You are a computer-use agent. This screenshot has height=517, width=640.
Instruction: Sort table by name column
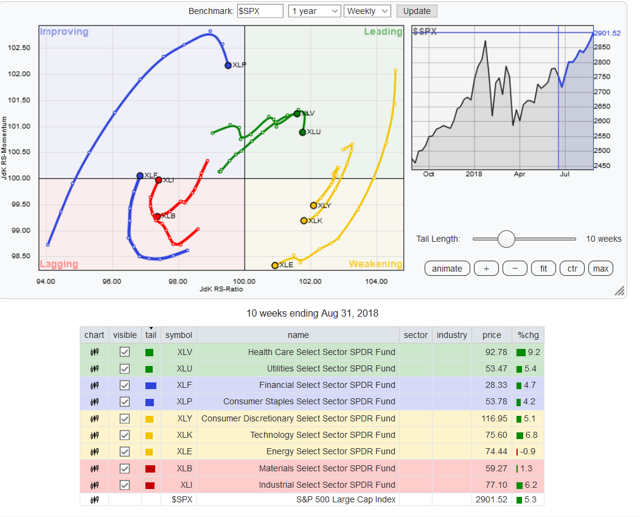pyautogui.click(x=298, y=335)
